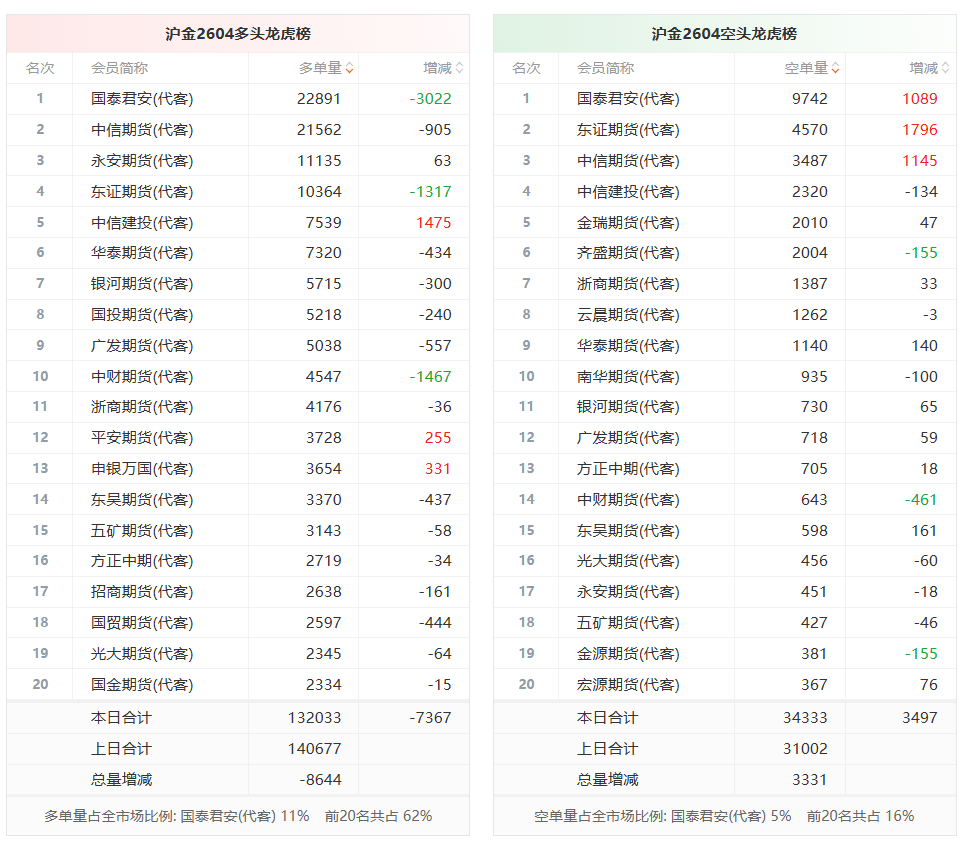
Task: Click the total change -8644
Action: (x=321, y=780)
